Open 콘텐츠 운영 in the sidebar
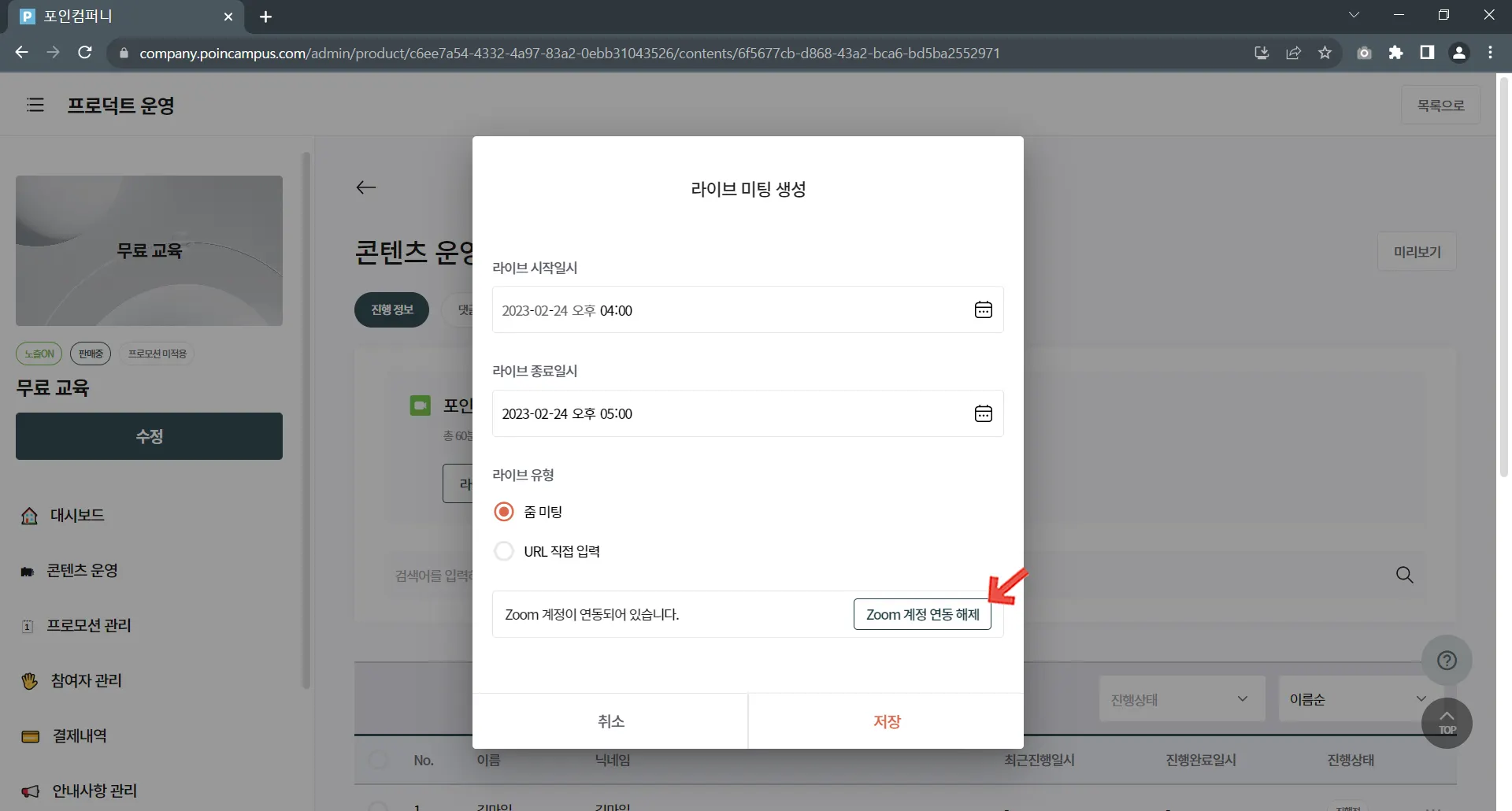The height and width of the screenshot is (811, 1512). point(69,570)
